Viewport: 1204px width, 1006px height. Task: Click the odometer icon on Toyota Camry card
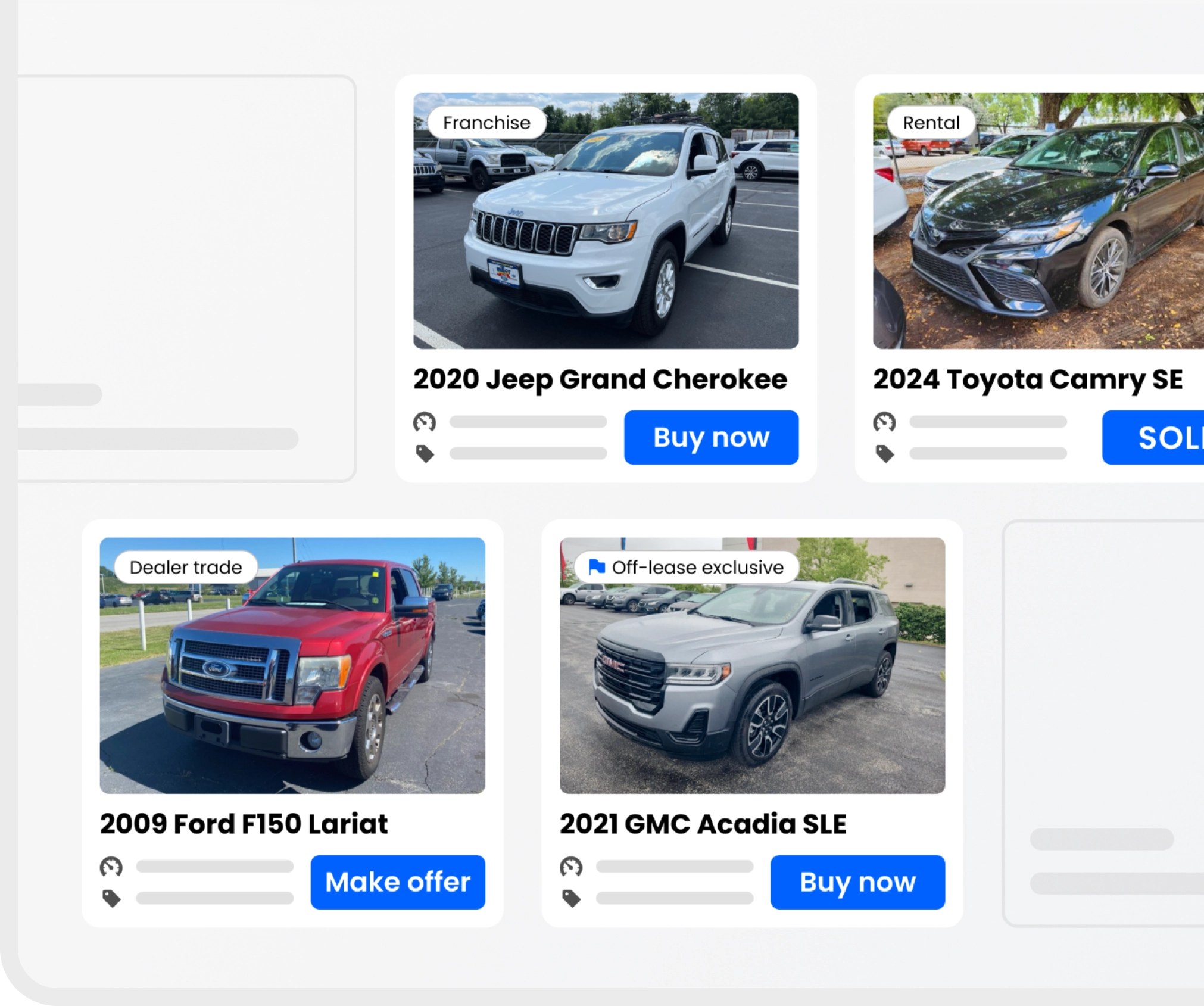point(884,422)
